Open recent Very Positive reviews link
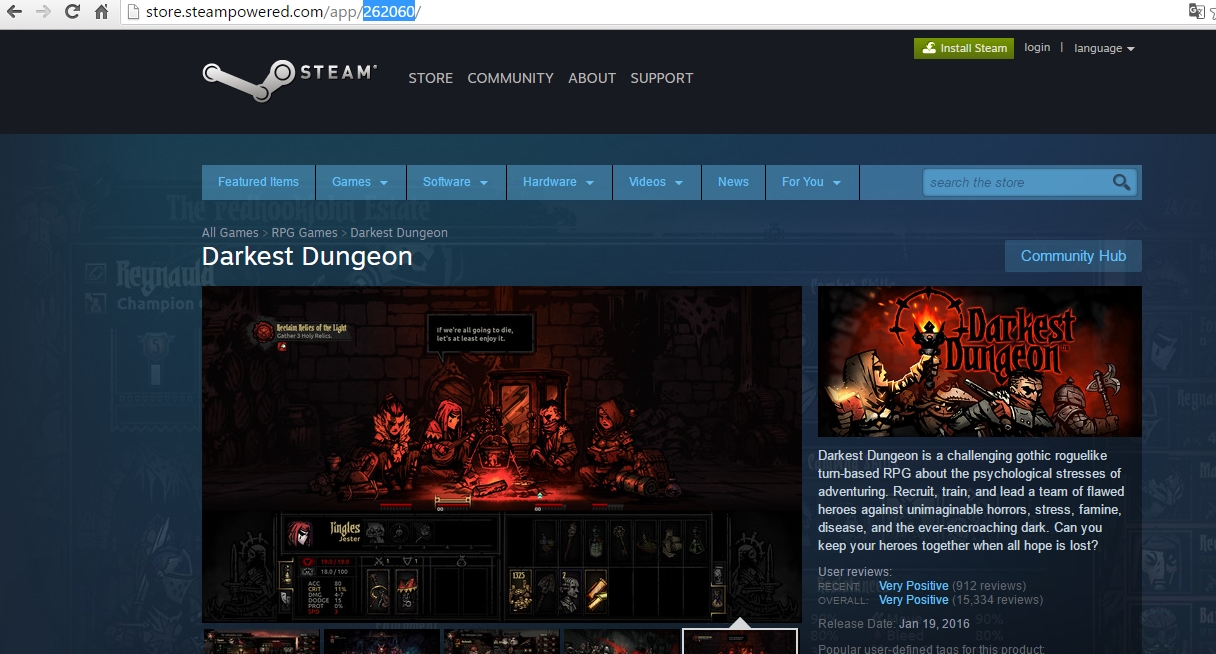This screenshot has height=654, width=1216. tap(914, 585)
